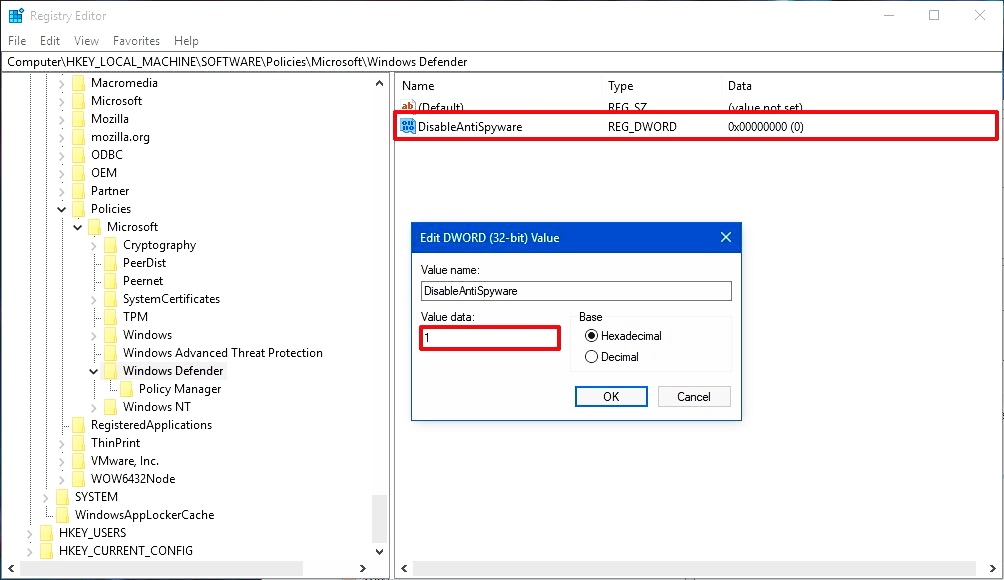Open the View menu
The height and width of the screenshot is (580, 1004).
point(86,40)
